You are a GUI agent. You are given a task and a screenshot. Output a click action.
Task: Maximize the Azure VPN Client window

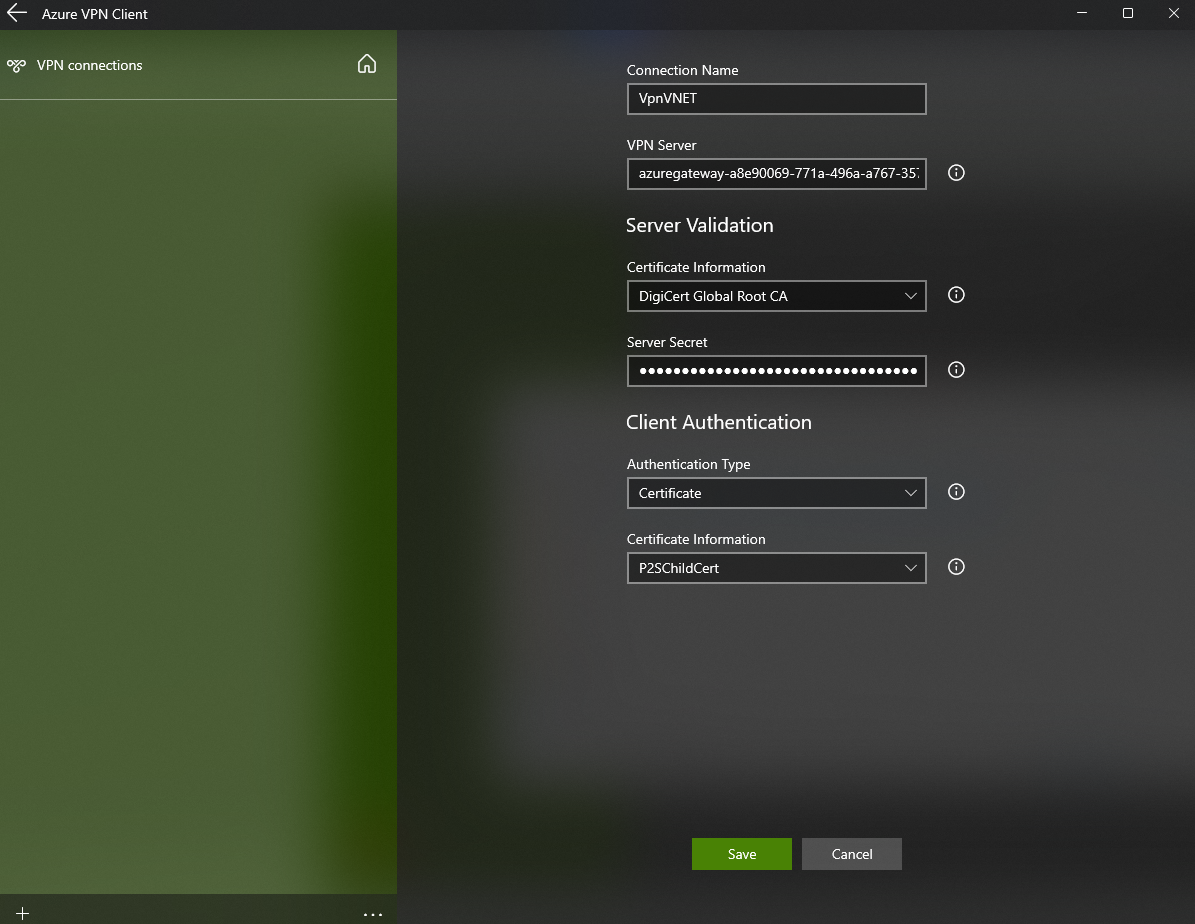point(1128,13)
